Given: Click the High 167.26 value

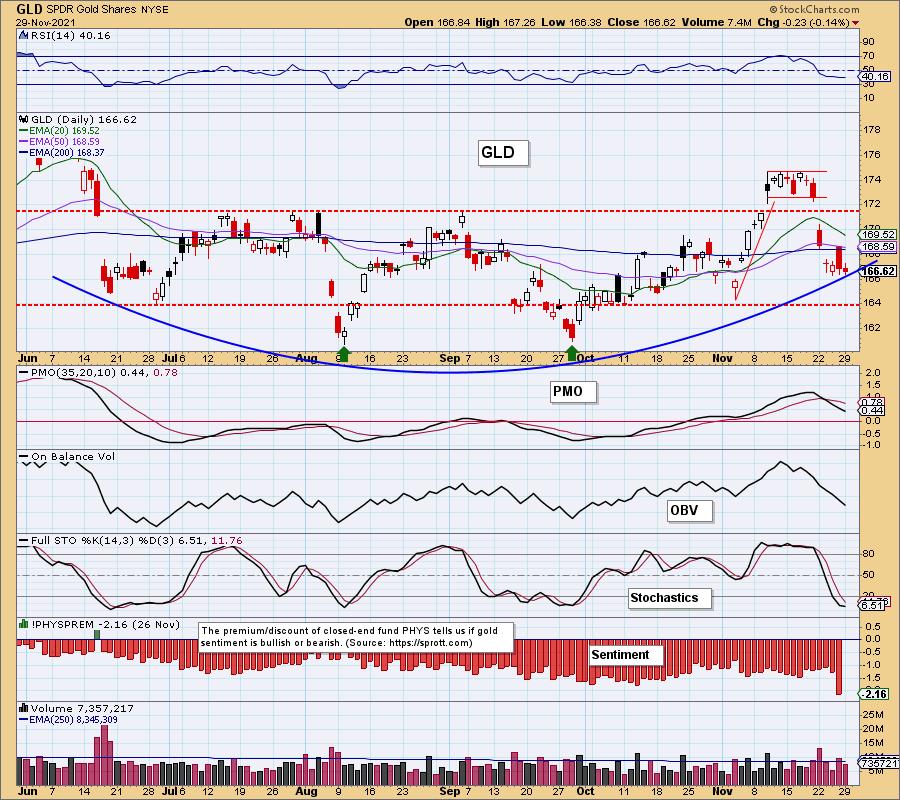Looking at the screenshot, I should 505,22.
